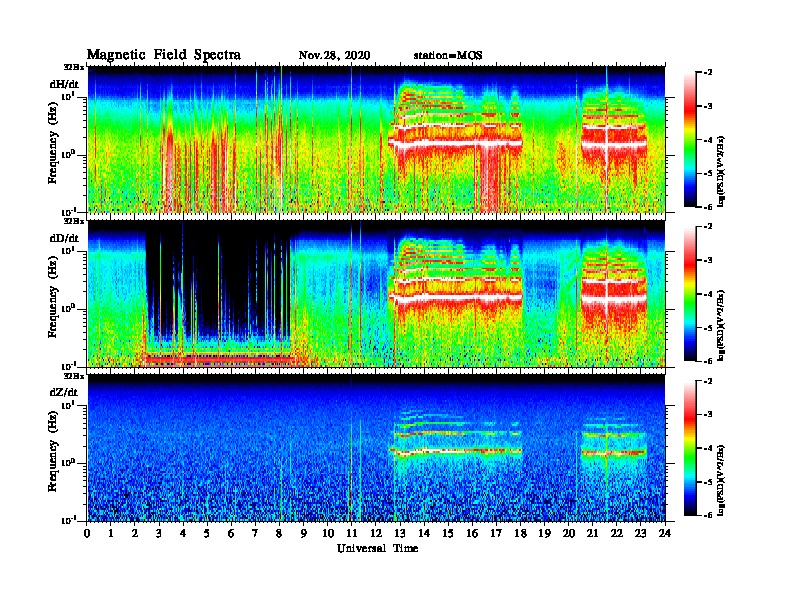Screen dimensions: 792x612
Task: Click the "Magnetic Field Spectra" title
Action: point(164,55)
